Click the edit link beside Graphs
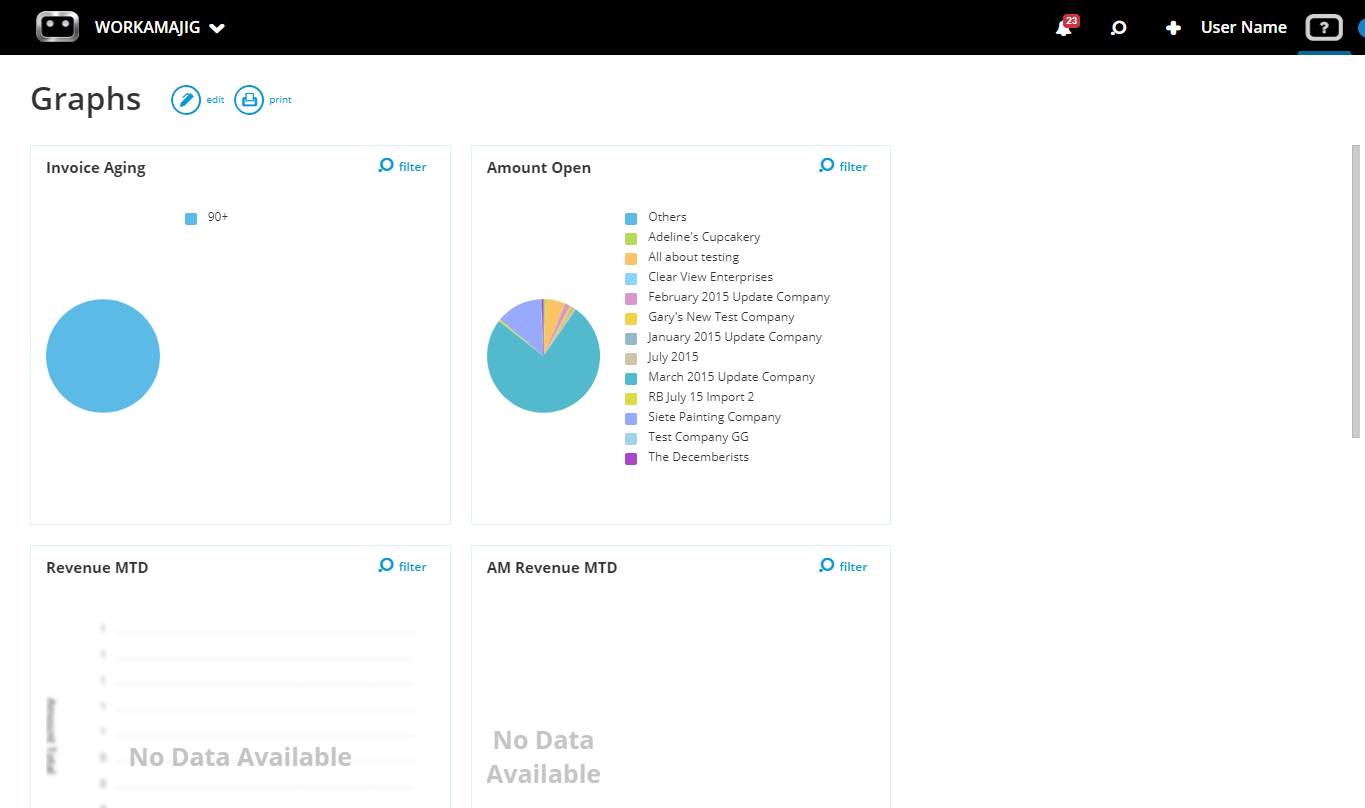 coord(215,100)
